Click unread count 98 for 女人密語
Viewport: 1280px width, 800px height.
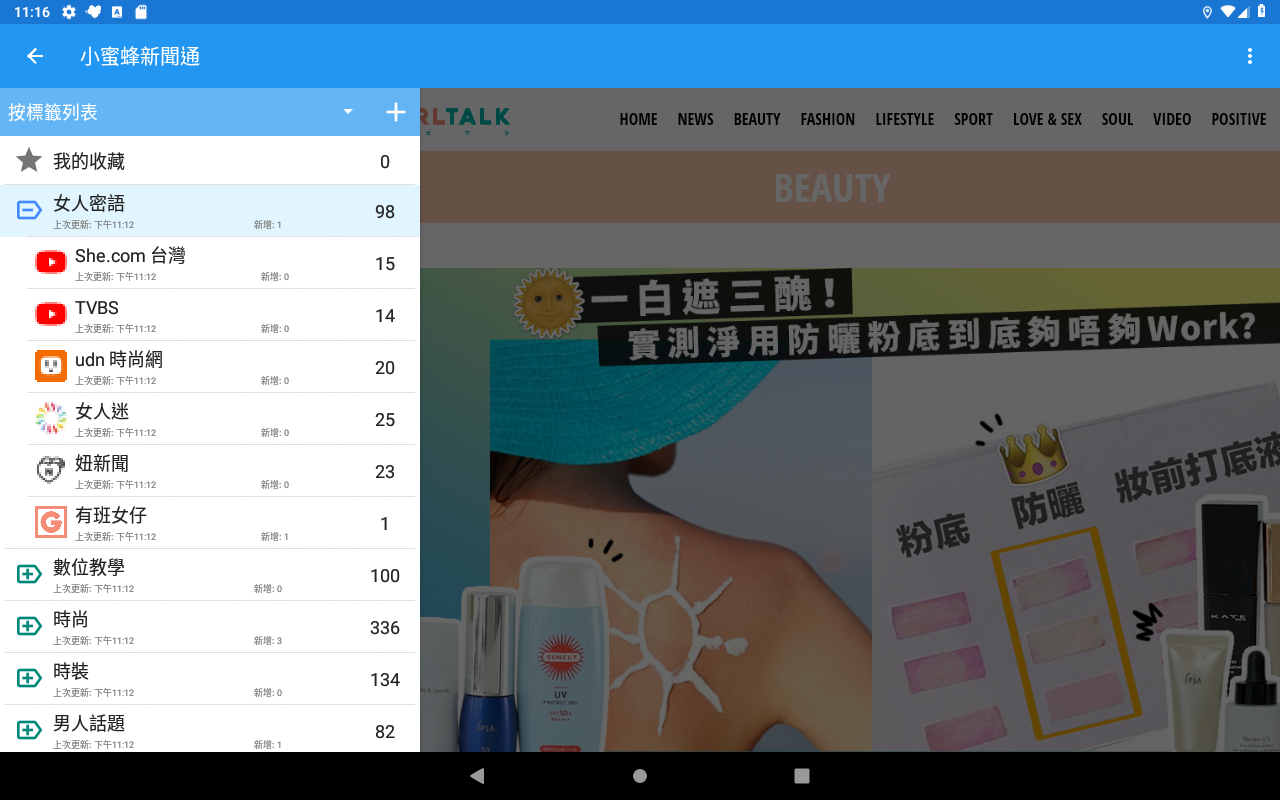coord(385,212)
